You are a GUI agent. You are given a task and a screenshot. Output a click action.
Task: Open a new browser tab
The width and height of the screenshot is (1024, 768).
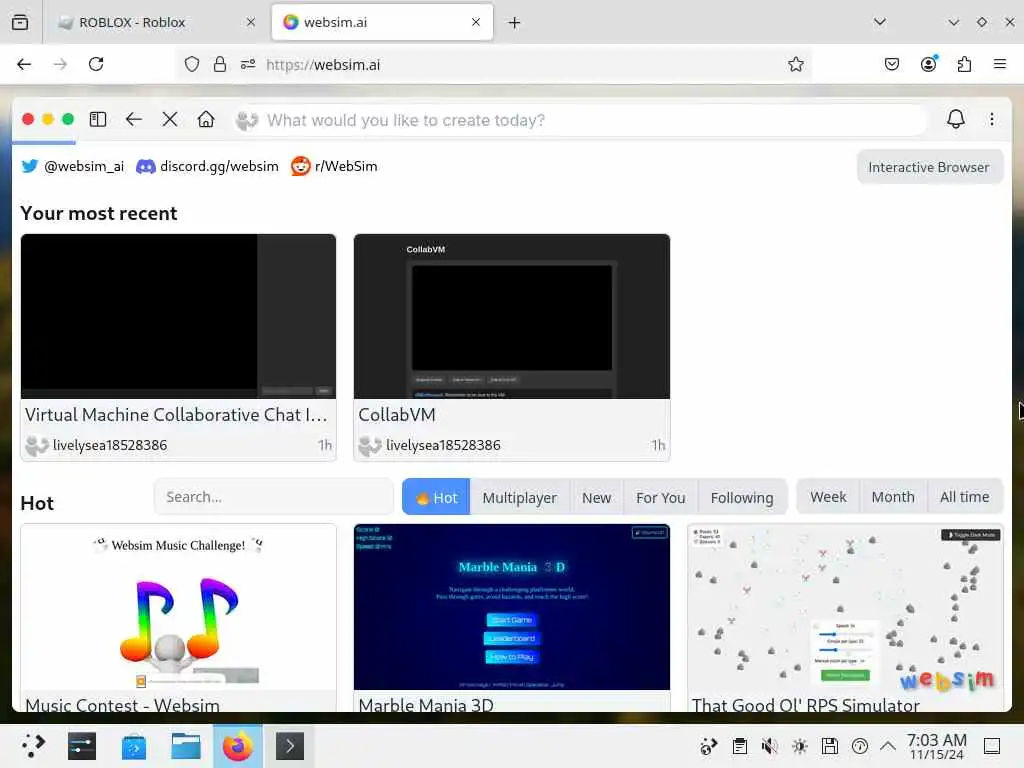515,23
